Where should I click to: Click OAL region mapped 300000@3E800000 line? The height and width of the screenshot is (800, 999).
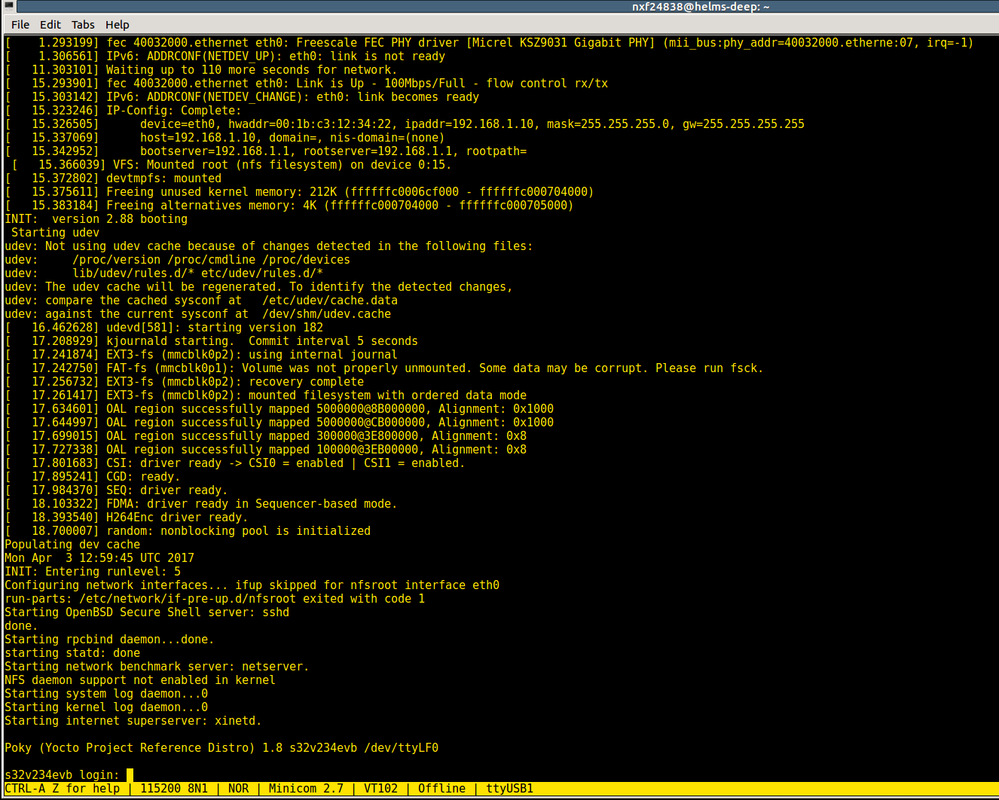266,436
